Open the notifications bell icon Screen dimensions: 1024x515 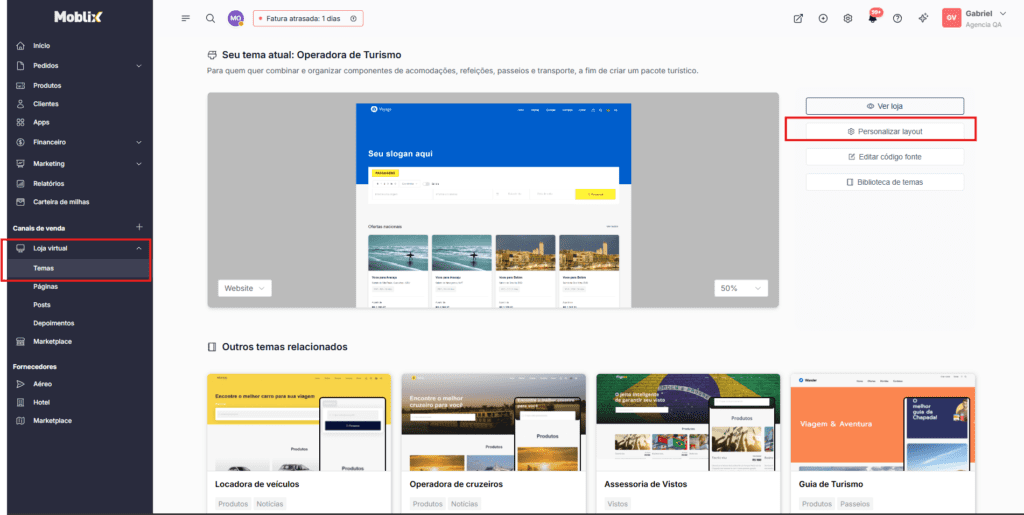pyautogui.click(x=872, y=18)
